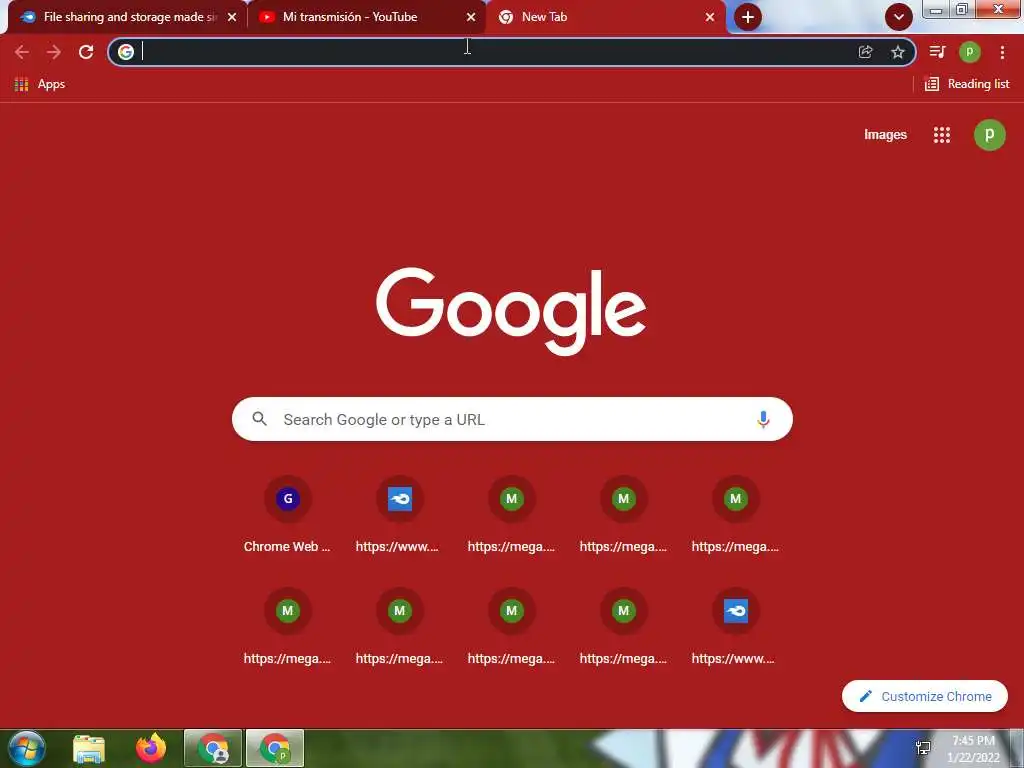Reload the page with the refresh icon
The width and height of the screenshot is (1024, 768).
pos(86,52)
